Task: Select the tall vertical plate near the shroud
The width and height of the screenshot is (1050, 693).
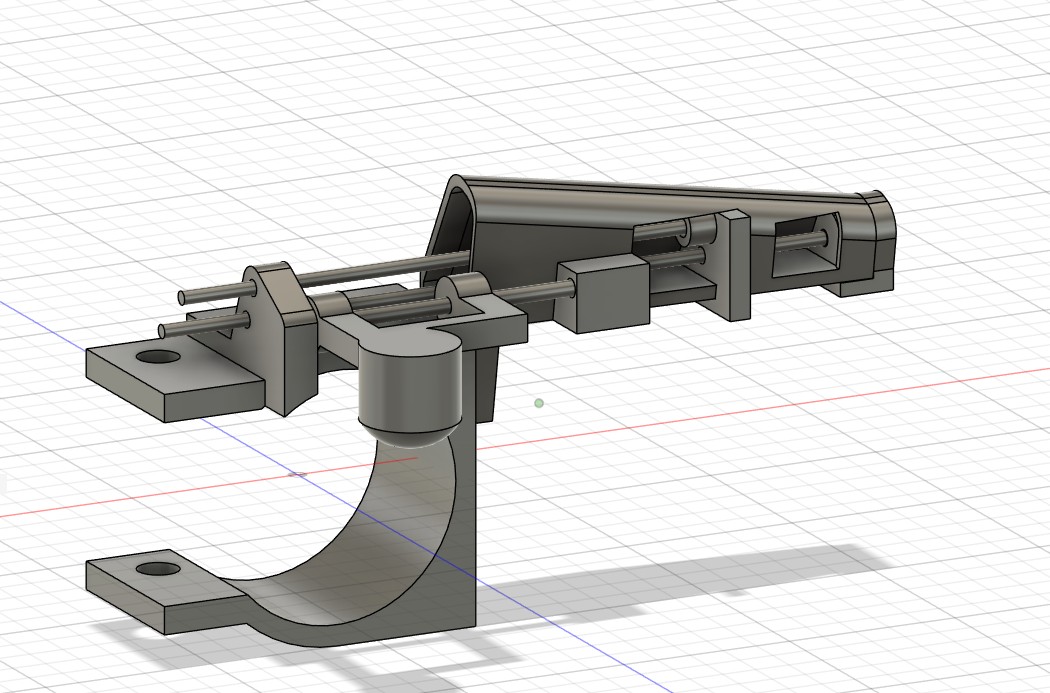Action: pyautogui.click(x=732, y=266)
